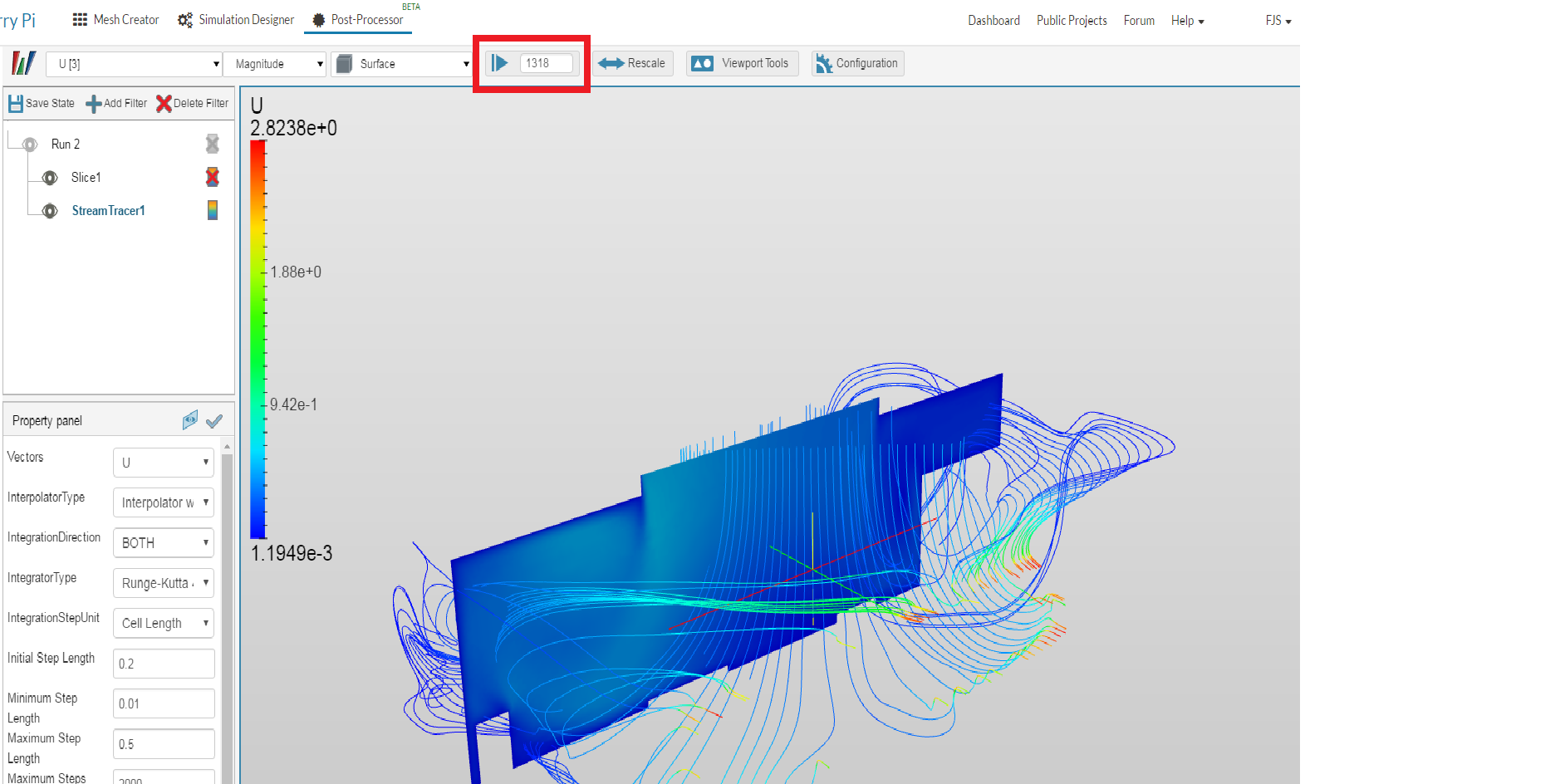The height and width of the screenshot is (784, 1565).
Task: Open the Magnitude component dropdown
Action: click(275, 64)
